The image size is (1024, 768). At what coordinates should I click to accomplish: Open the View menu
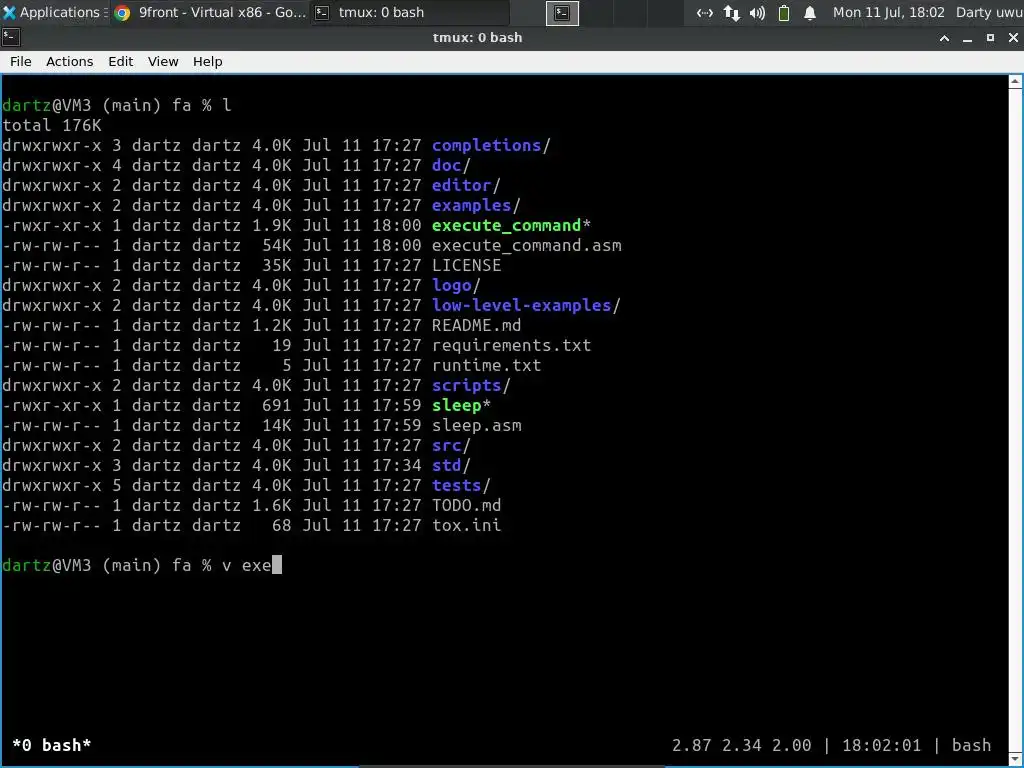pyautogui.click(x=163, y=61)
